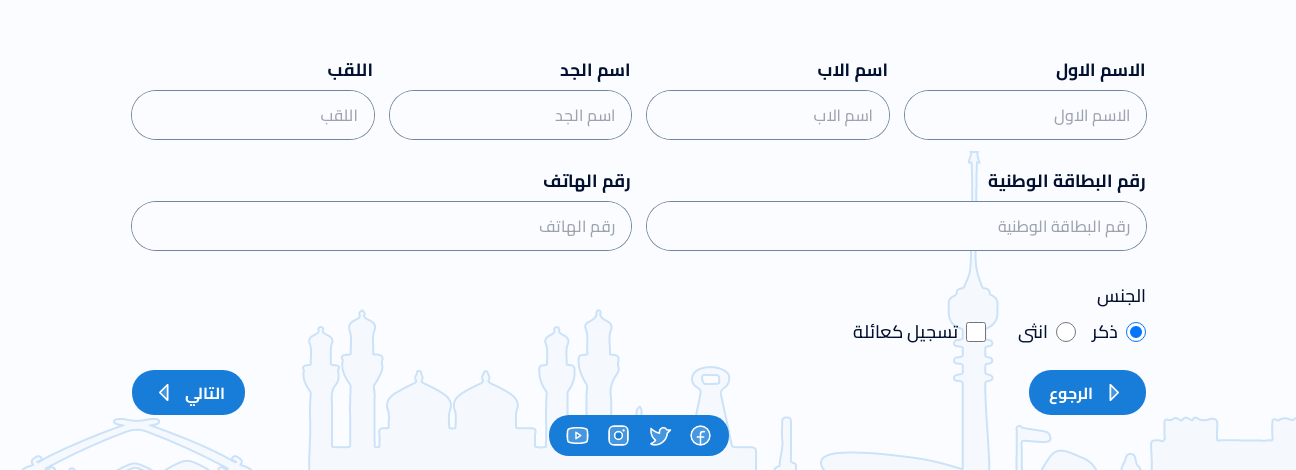Click the الجنس section label

(x=1121, y=296)
